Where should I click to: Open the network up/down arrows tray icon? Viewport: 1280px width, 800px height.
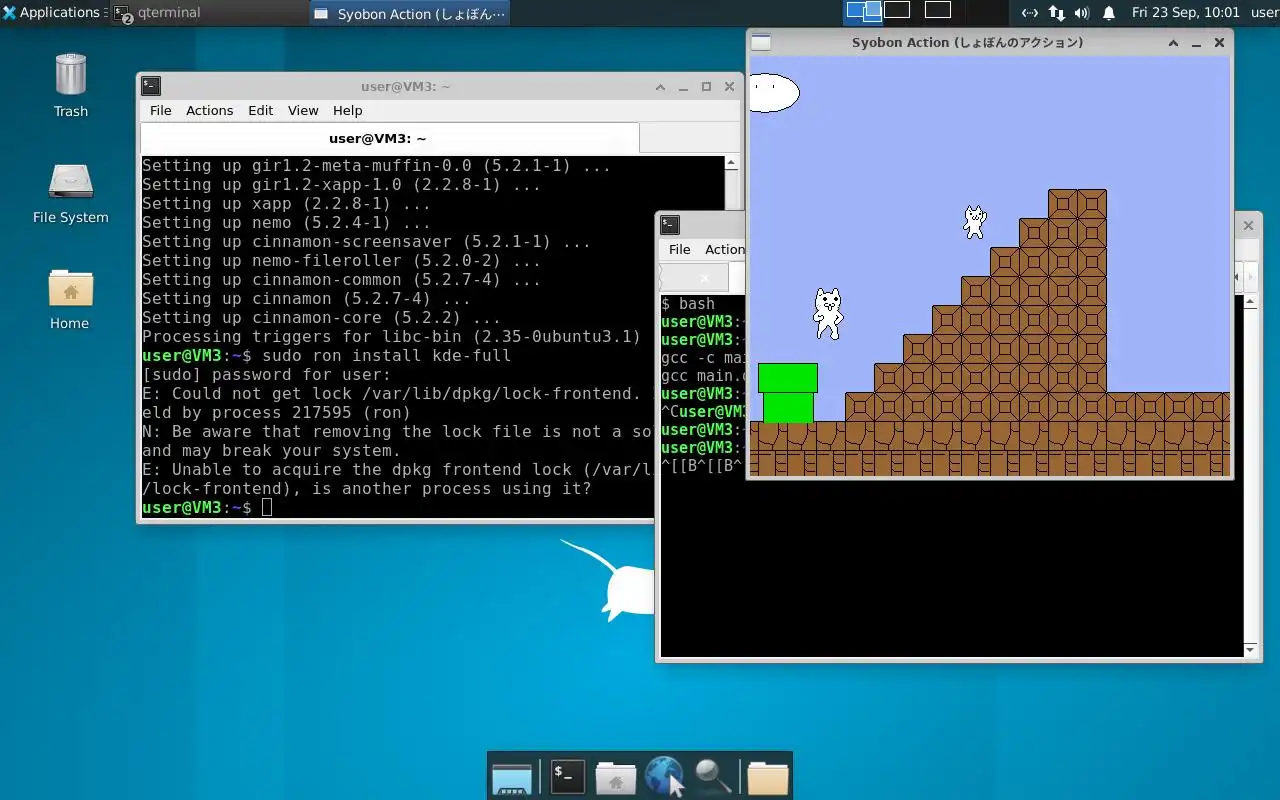click(x=1057, y=13)
